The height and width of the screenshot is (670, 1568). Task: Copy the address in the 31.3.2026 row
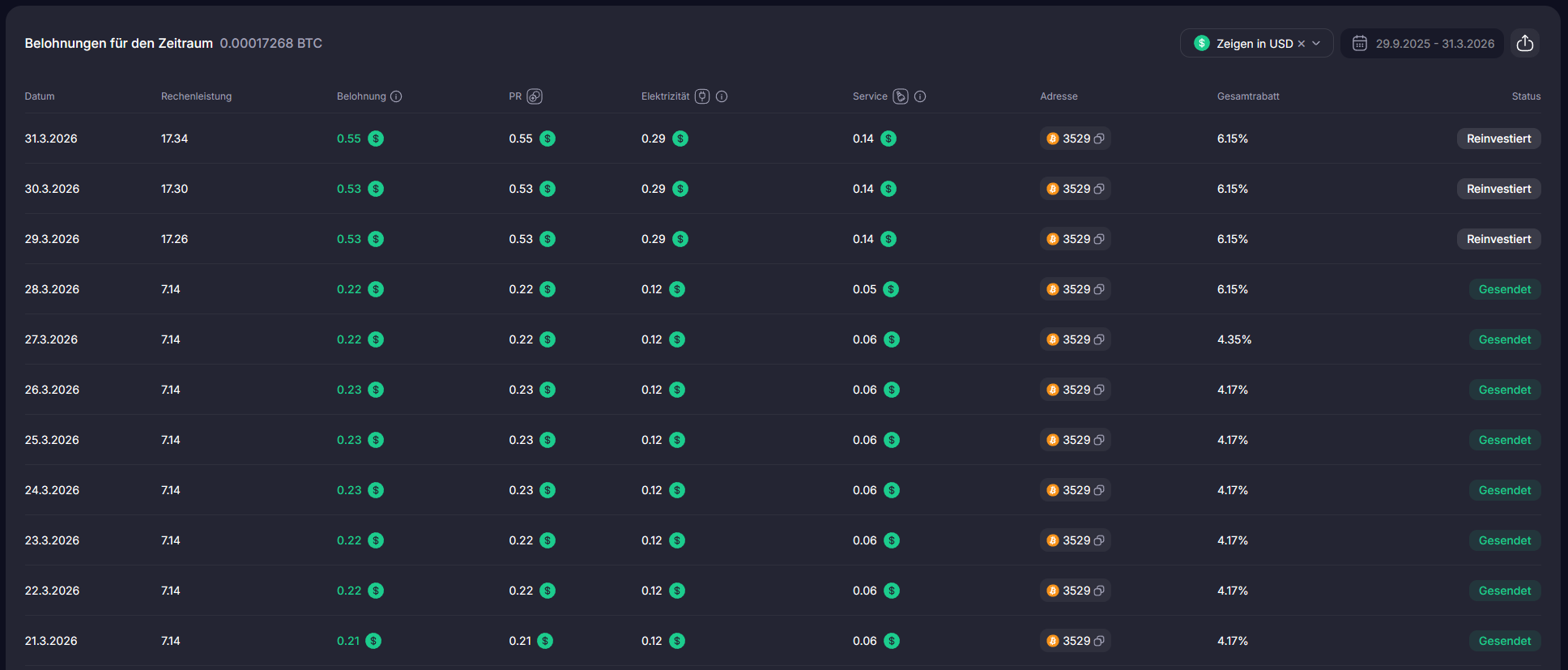(x=1099, y=139)
